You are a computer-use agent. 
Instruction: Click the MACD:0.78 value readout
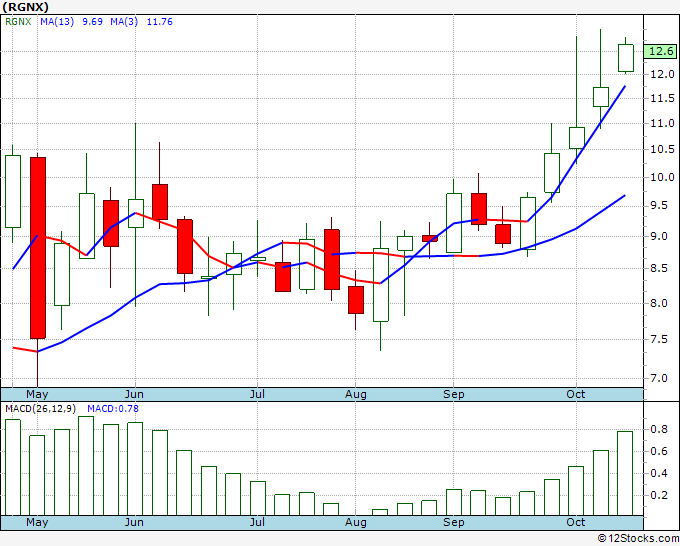(113, 409)
